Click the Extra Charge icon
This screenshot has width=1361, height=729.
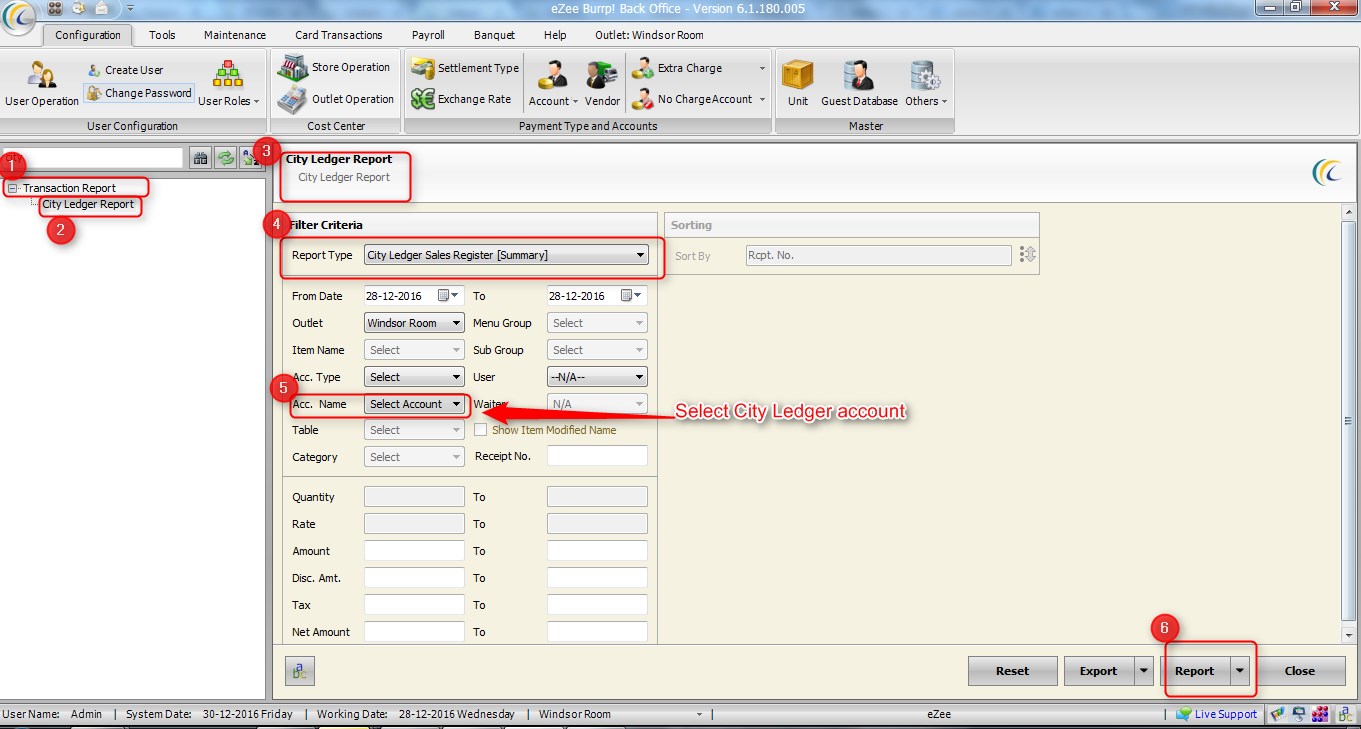tap(641, 68)
